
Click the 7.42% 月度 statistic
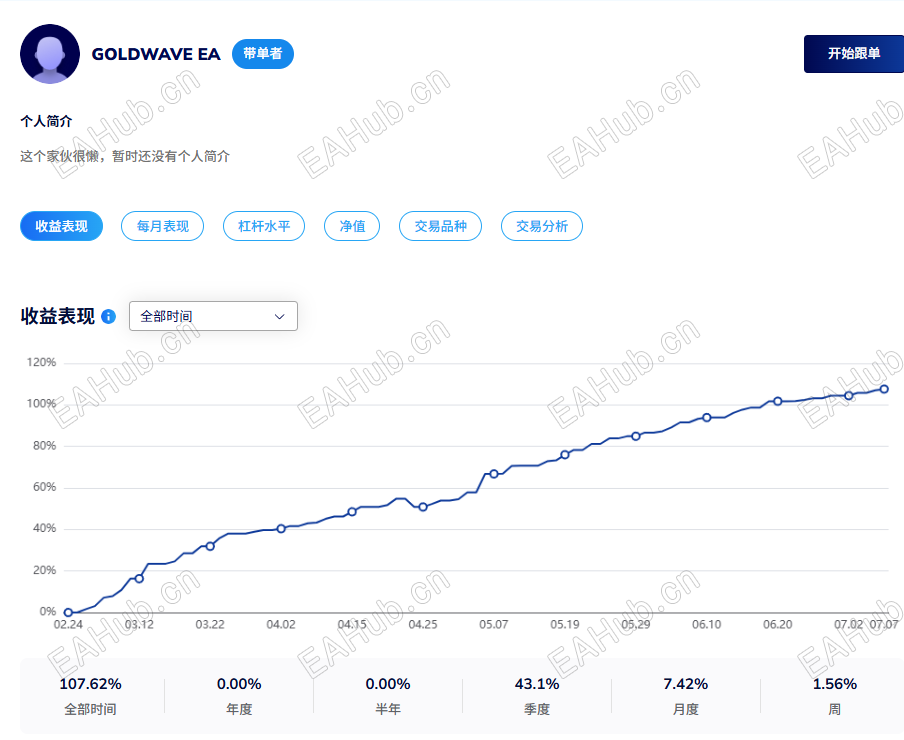[x=685, y=696]
